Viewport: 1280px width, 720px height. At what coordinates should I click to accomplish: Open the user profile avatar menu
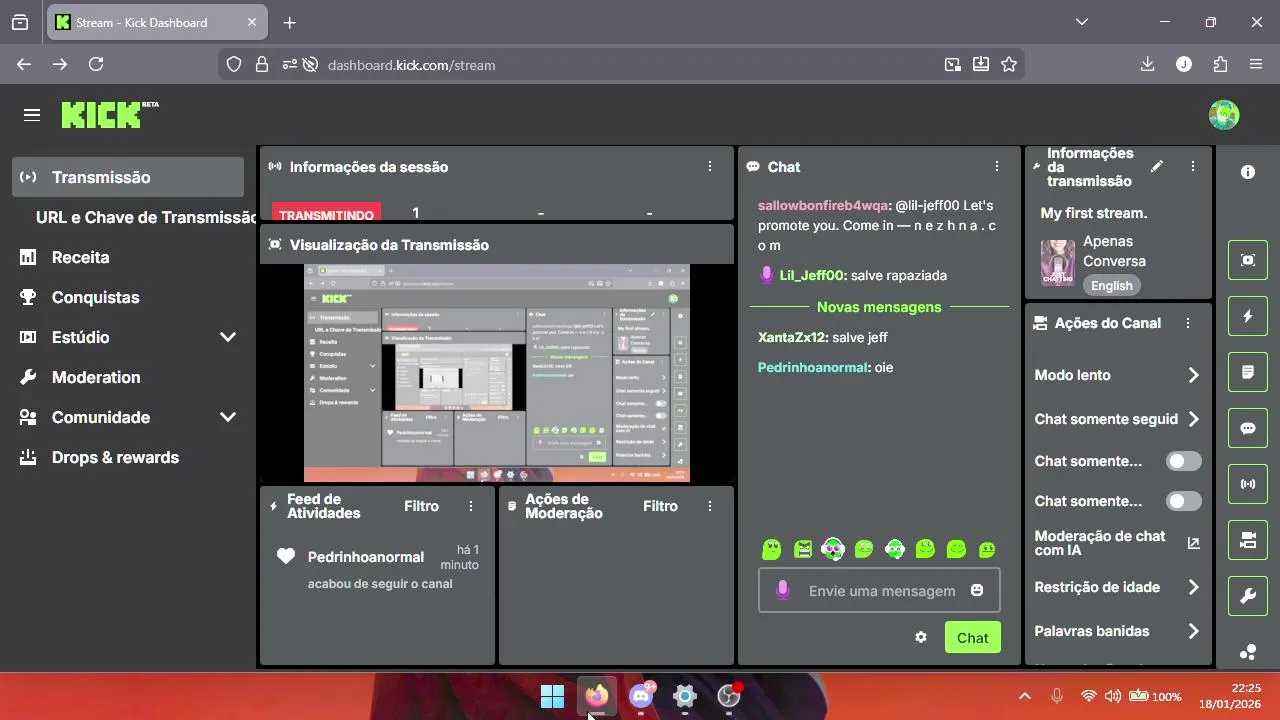click(1224, 115)
